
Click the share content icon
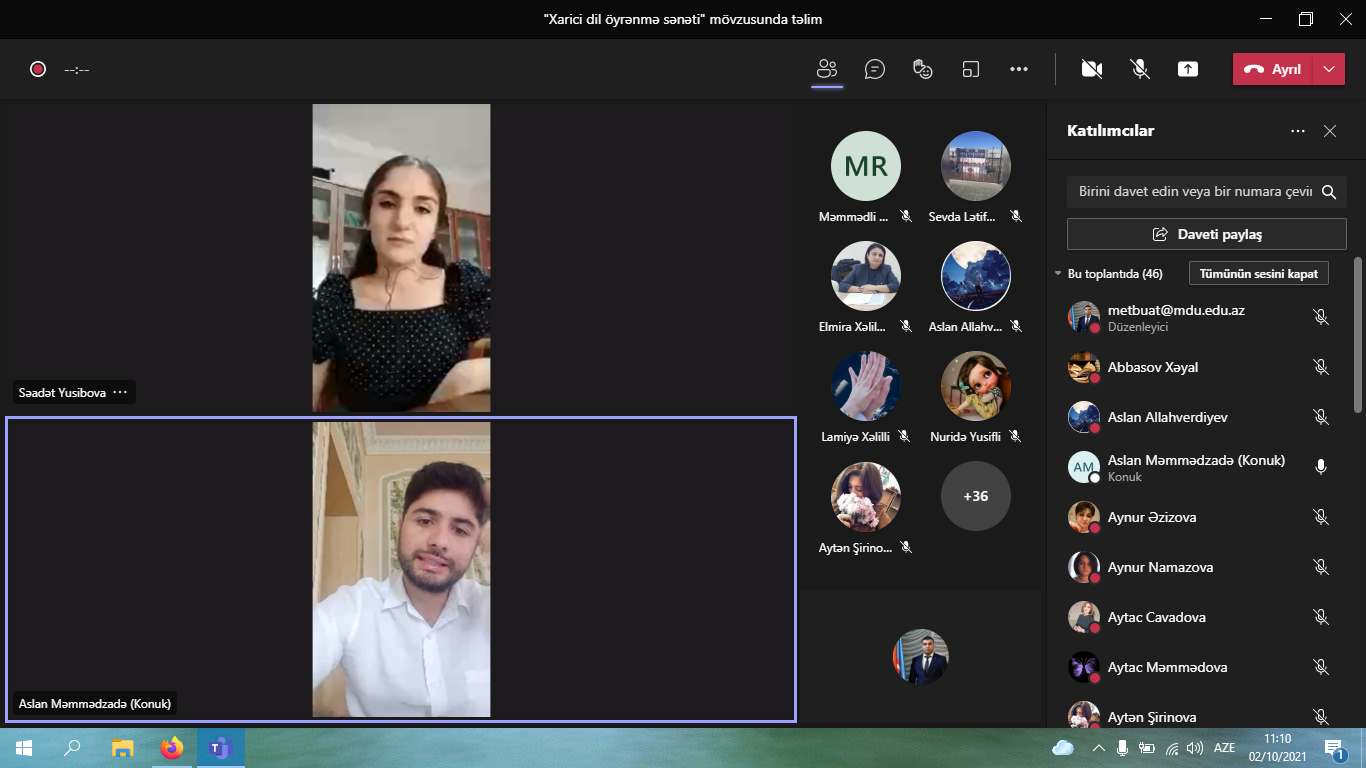[x=1187, y=69]
